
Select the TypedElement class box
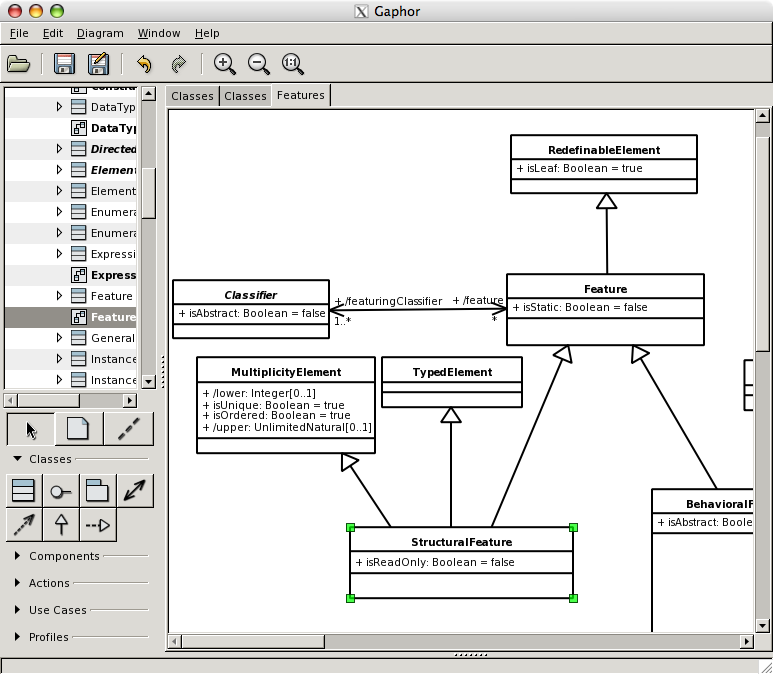pyautogui.click(x=452, y=382)
